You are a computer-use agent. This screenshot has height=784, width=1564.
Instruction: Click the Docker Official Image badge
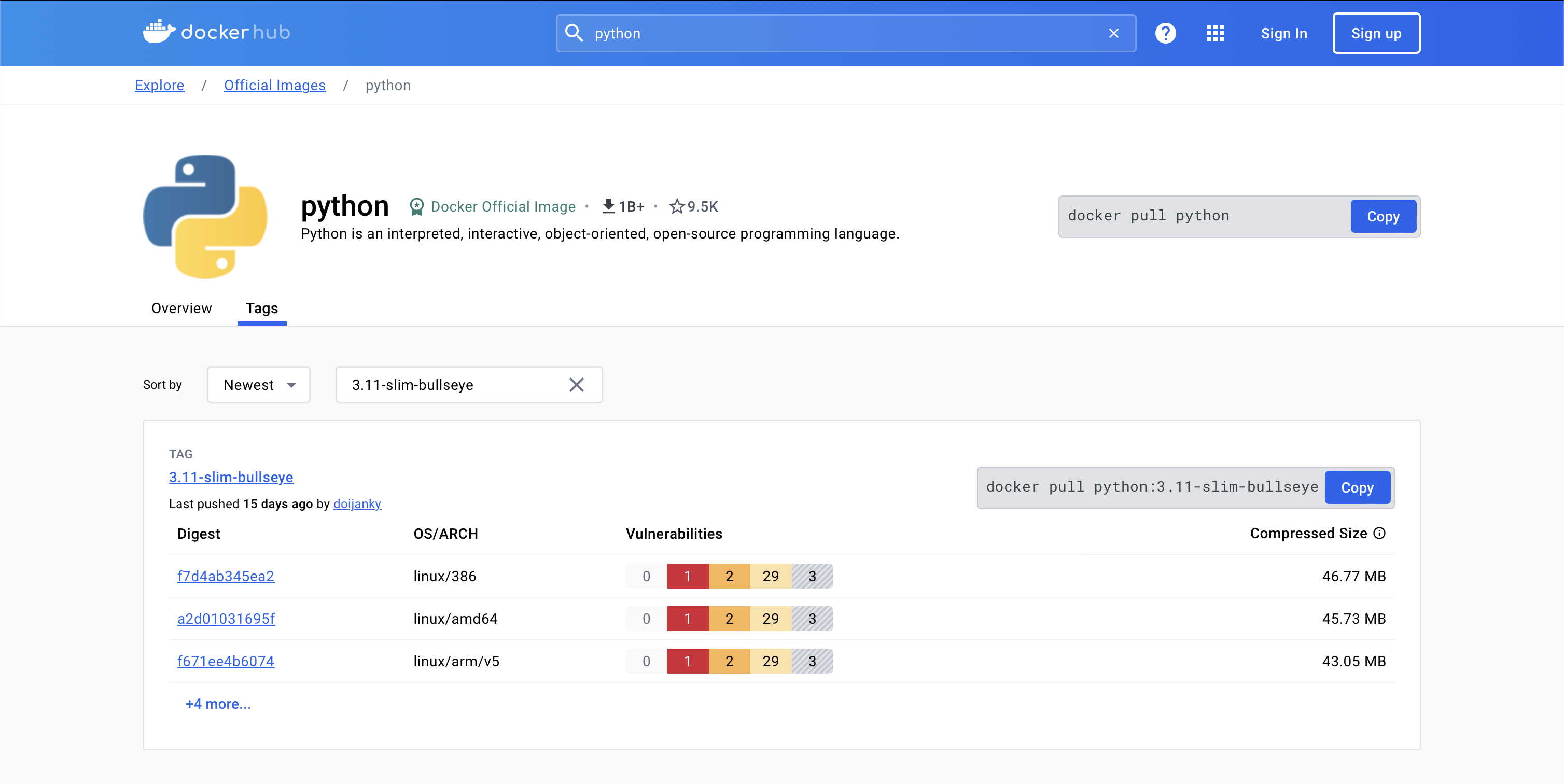pyautogui.click(x=492, y=206)
